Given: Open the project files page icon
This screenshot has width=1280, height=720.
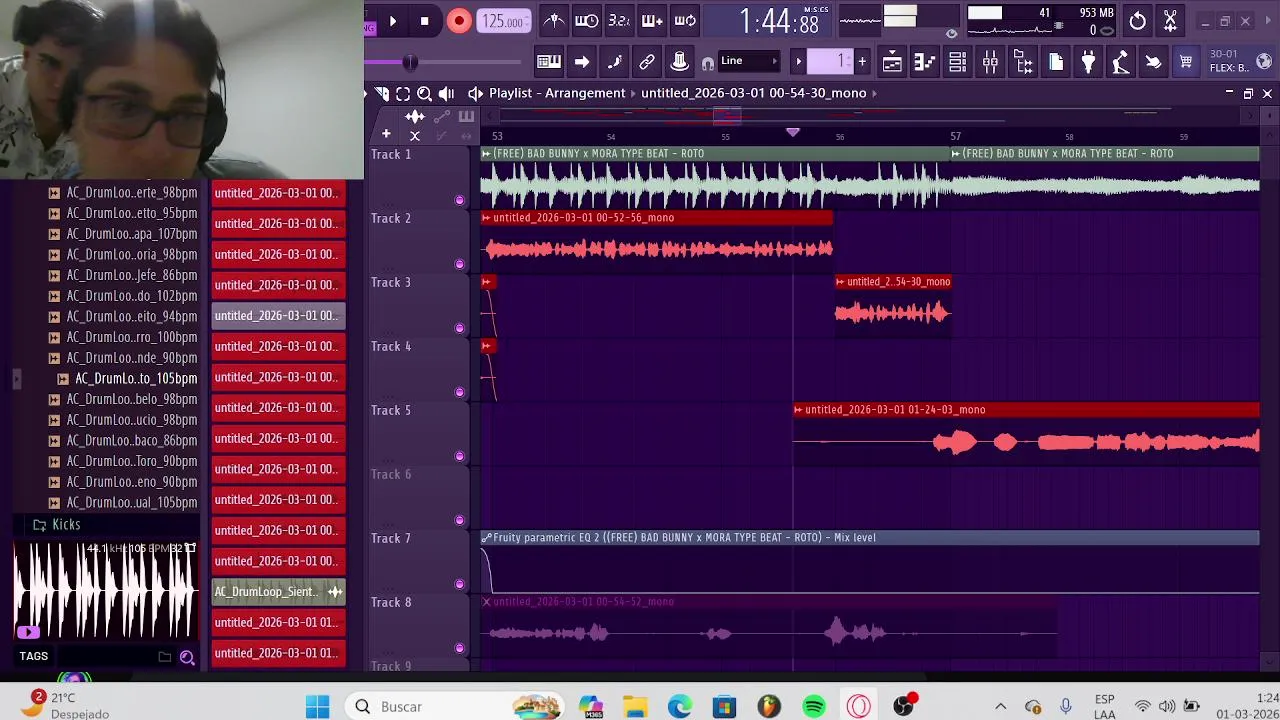Looking at the screenshot, I should [1056, 62].
